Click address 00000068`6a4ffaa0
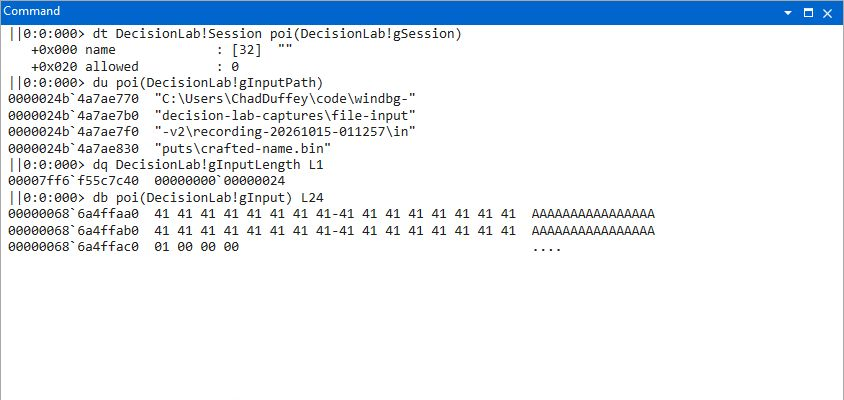This screenshot has height=400, width=844. [73, 214]
